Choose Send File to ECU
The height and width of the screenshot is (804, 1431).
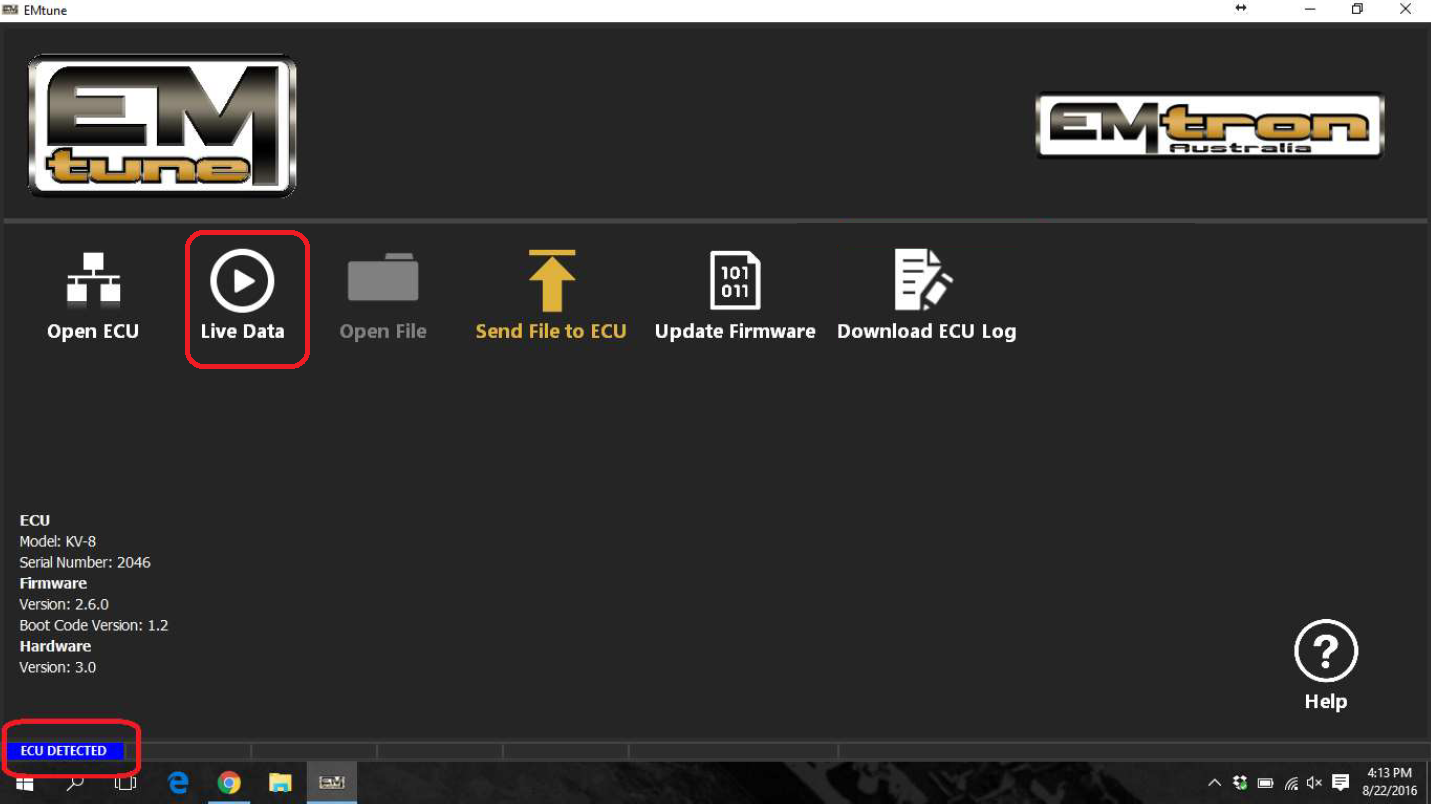point(551,295)
